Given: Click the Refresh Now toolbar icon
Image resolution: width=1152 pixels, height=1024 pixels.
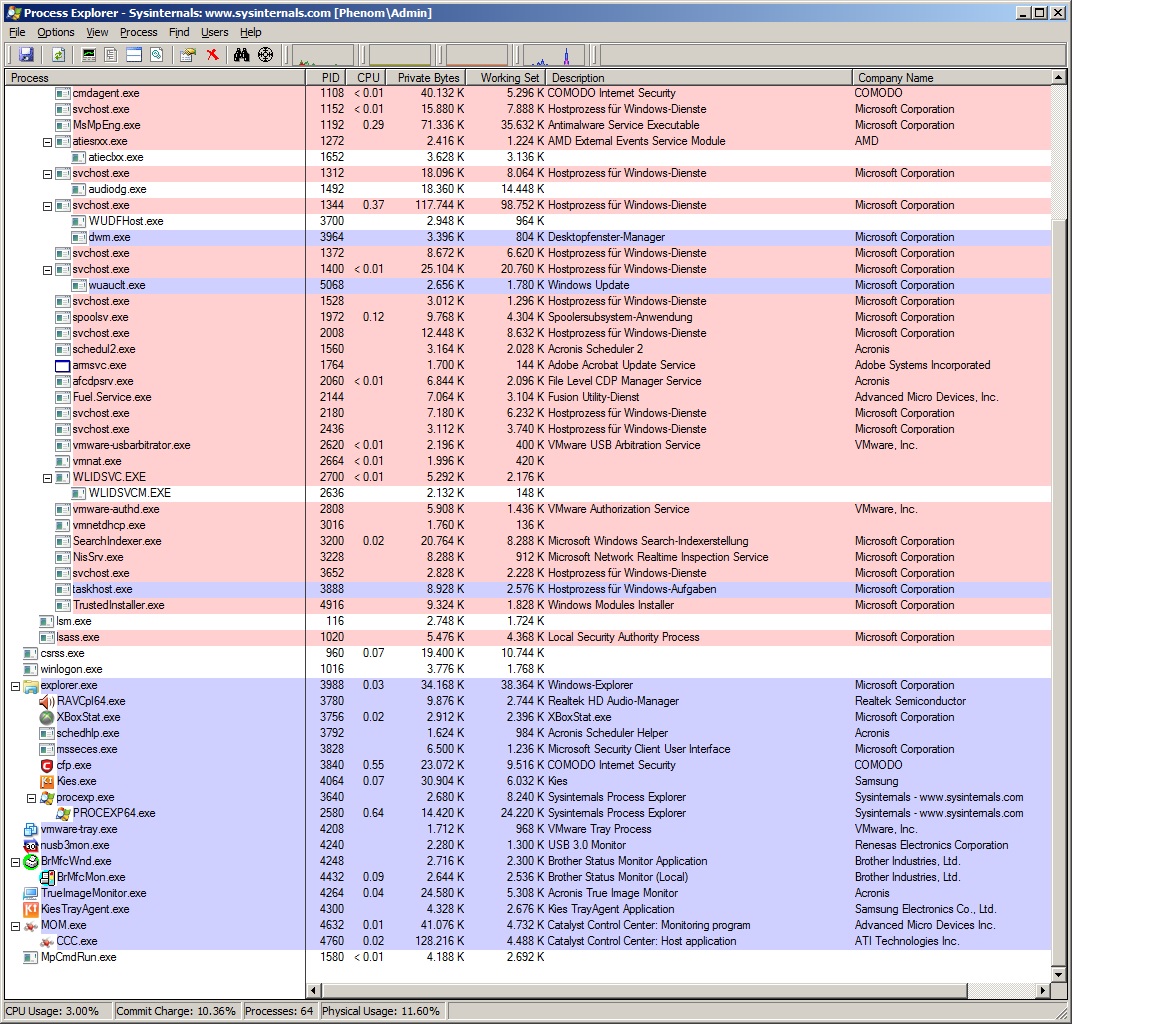Looking at the screenshot, I should click(x=59, y=55).
